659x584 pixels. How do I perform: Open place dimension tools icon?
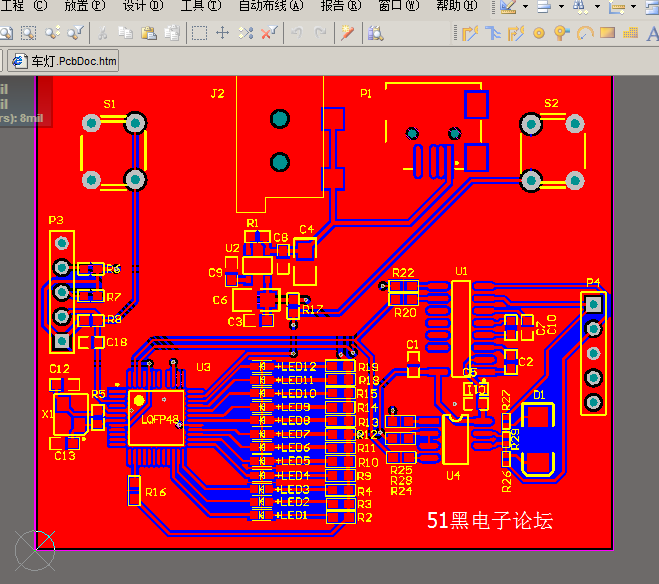click(617, 7)
